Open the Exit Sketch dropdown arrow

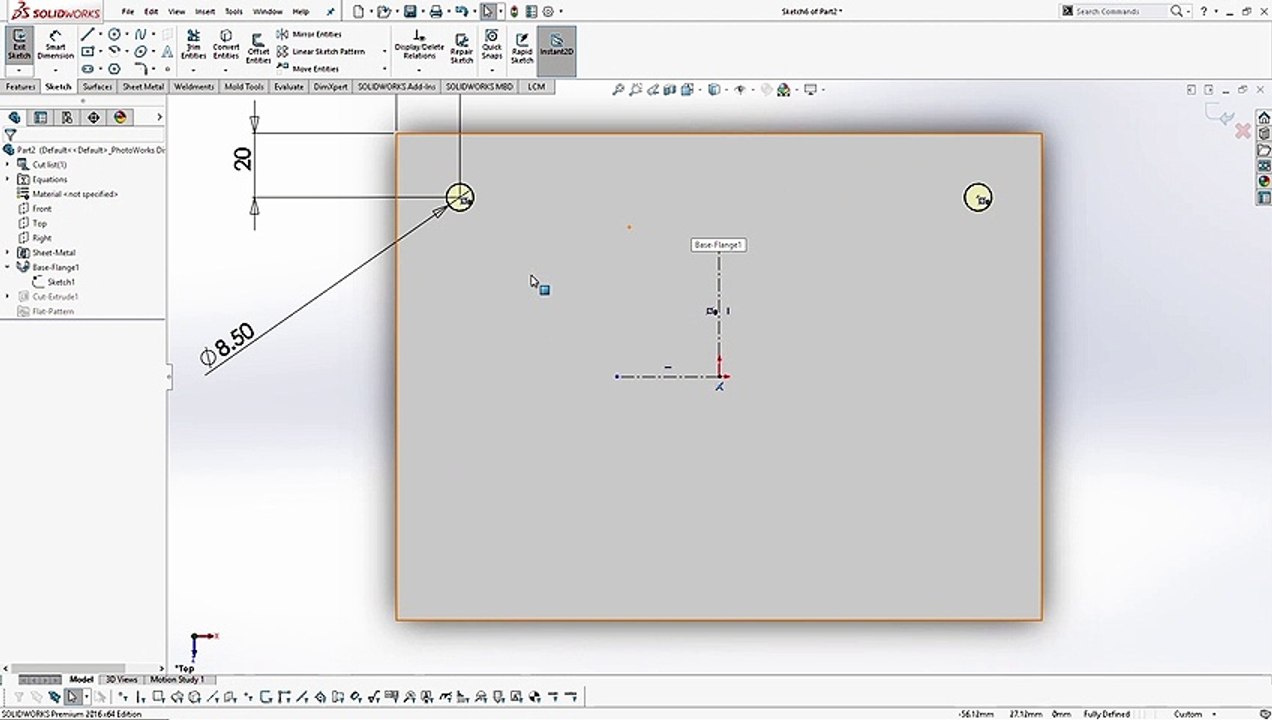click(19, 70)
